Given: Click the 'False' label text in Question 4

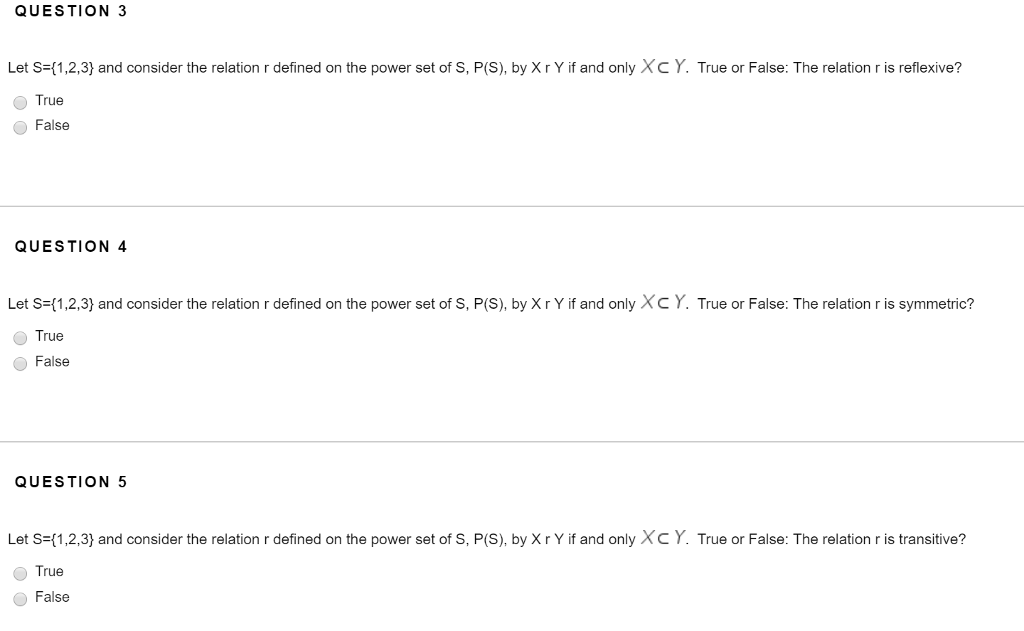Looking at the screenshot, I should point(52,362).
